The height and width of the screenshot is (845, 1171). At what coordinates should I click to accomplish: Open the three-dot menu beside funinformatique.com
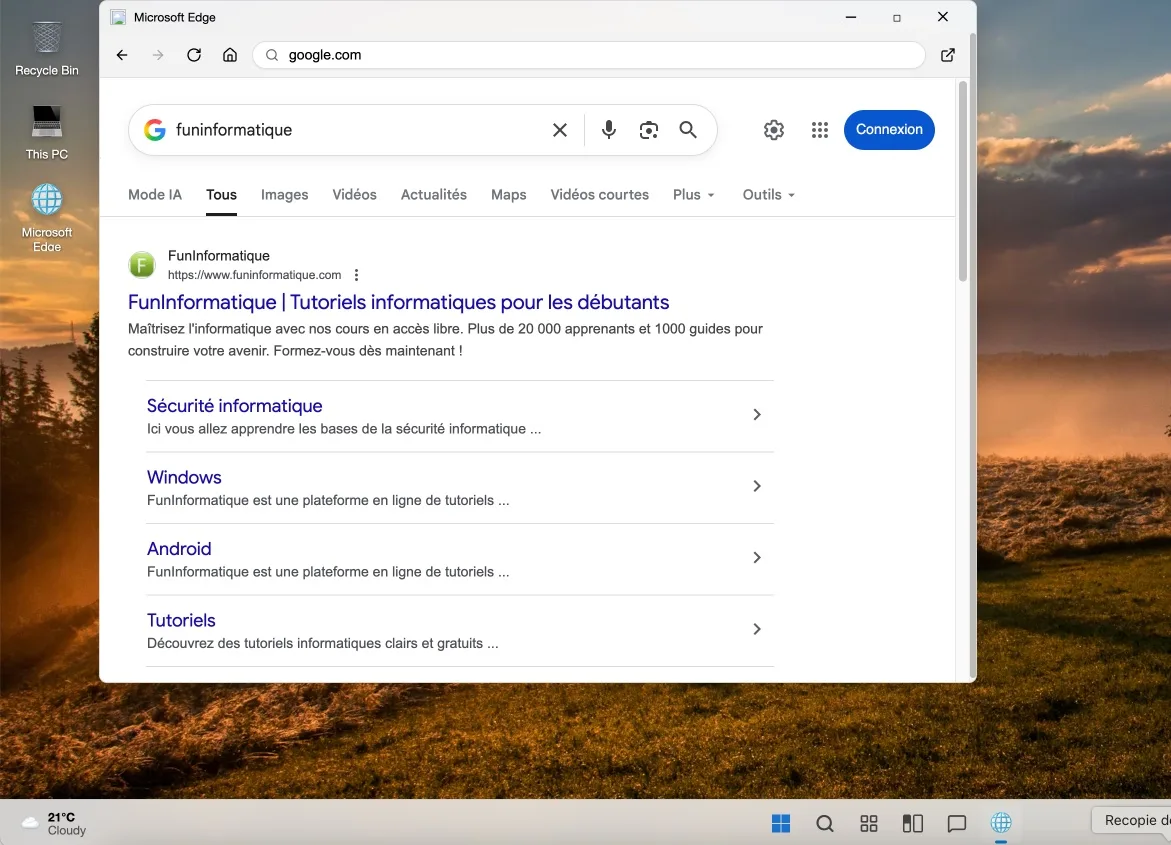[x=357, y=274]
